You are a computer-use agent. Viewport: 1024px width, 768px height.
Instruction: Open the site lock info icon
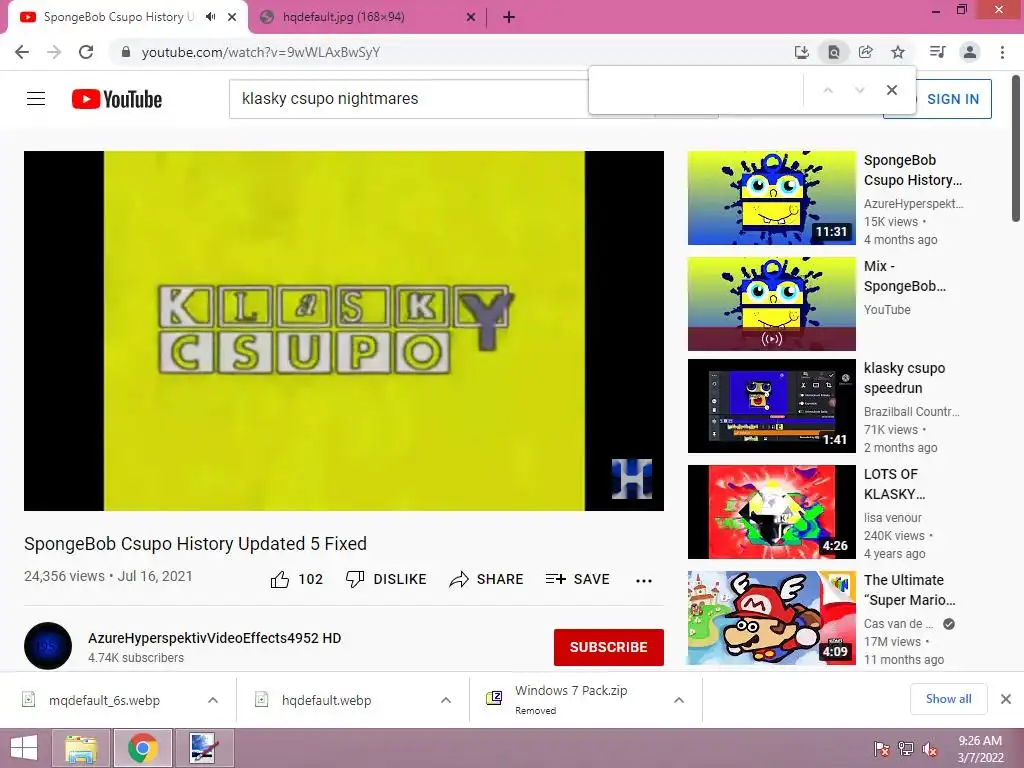pyautogui.click(x=126, y=52)
